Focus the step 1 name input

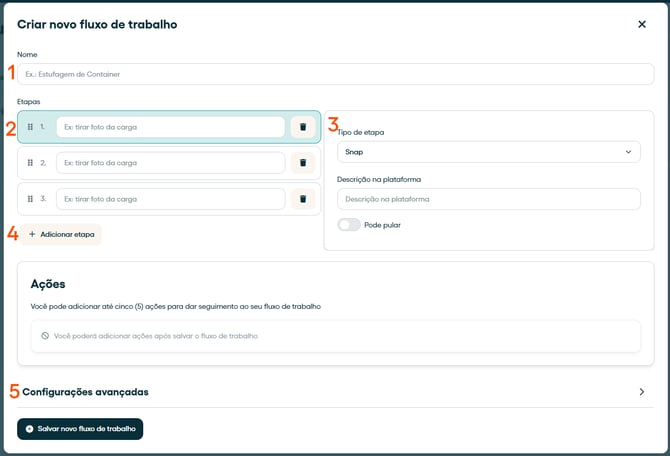(170, 127)
